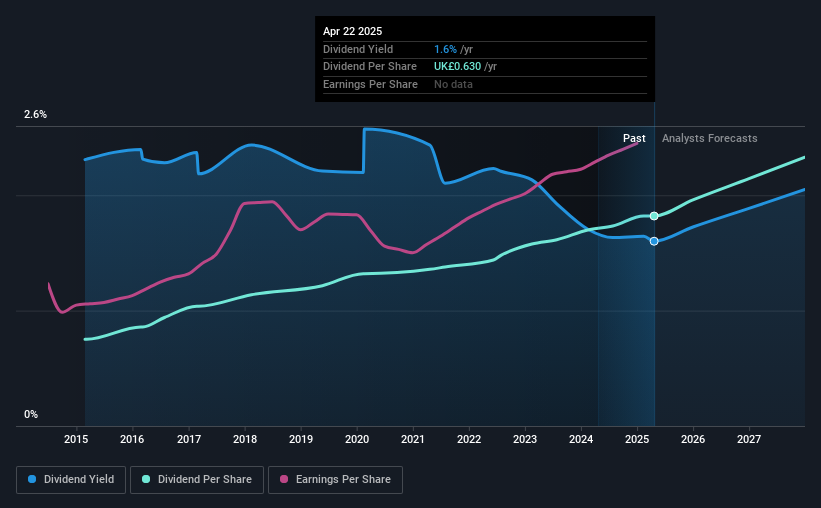Select the 2025 x-axis label
Image resolution: width=821 pixels, height=508 pixels.
point(637,439)
